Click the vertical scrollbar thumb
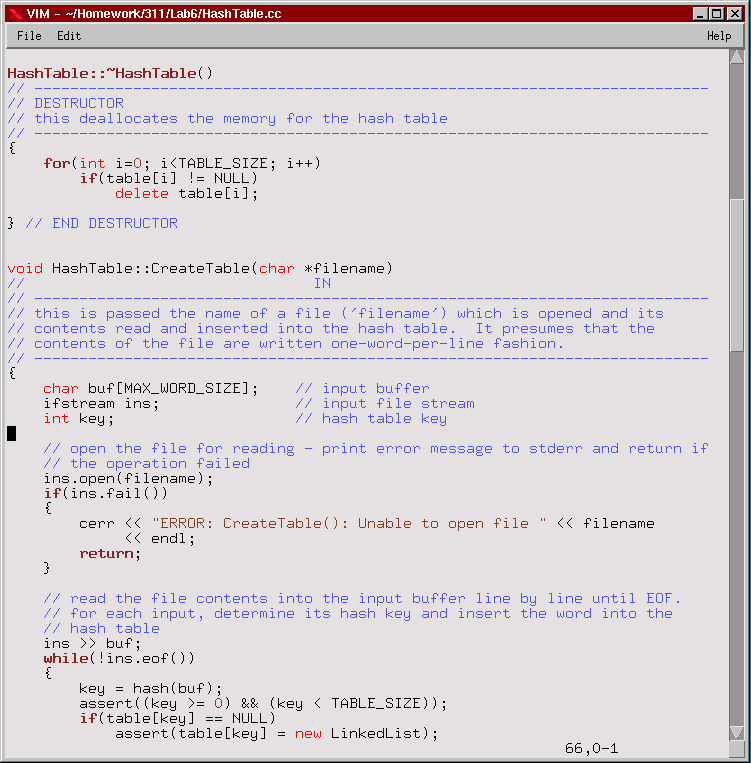The width and height of the screenshot is (751, 763). [x=737, y=275]
